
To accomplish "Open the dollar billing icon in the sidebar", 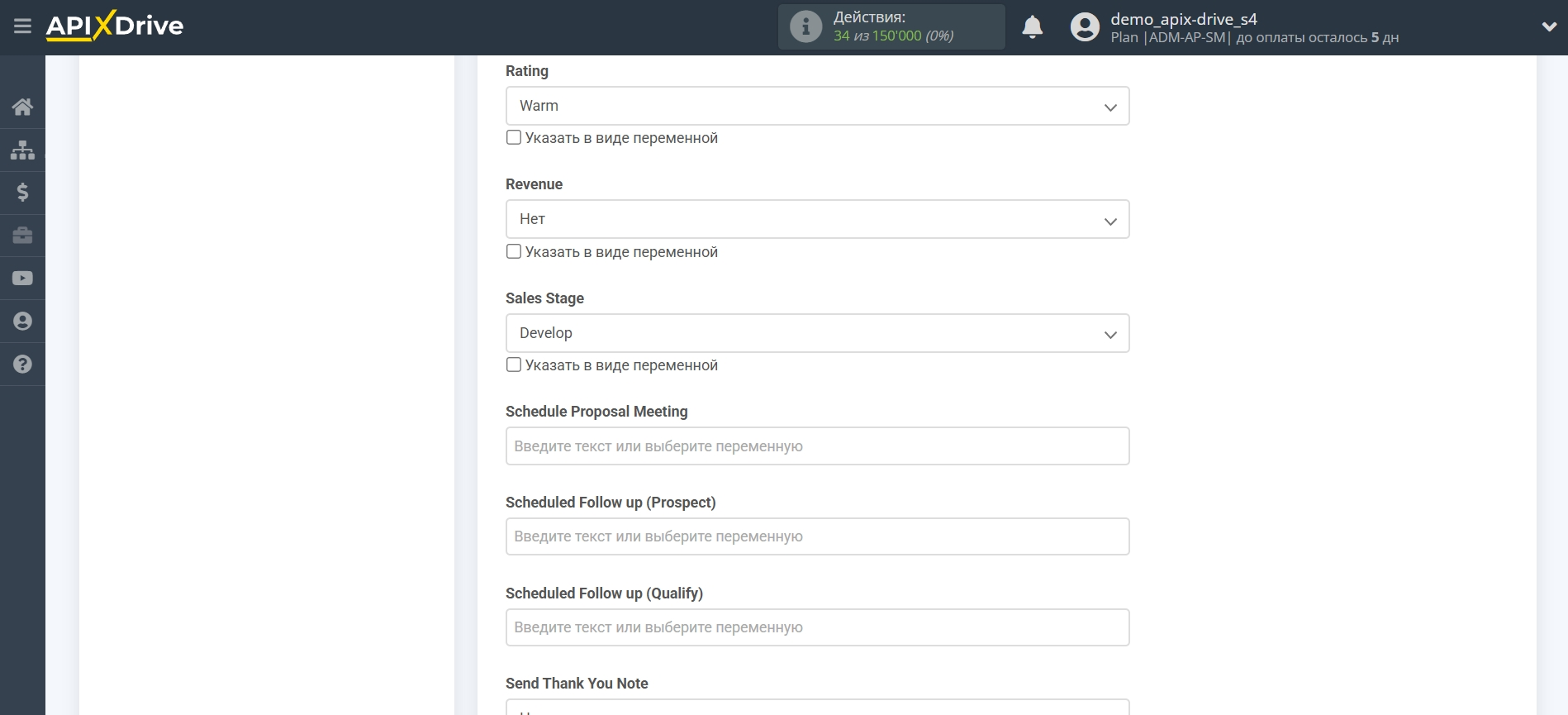I will [22, 193].
